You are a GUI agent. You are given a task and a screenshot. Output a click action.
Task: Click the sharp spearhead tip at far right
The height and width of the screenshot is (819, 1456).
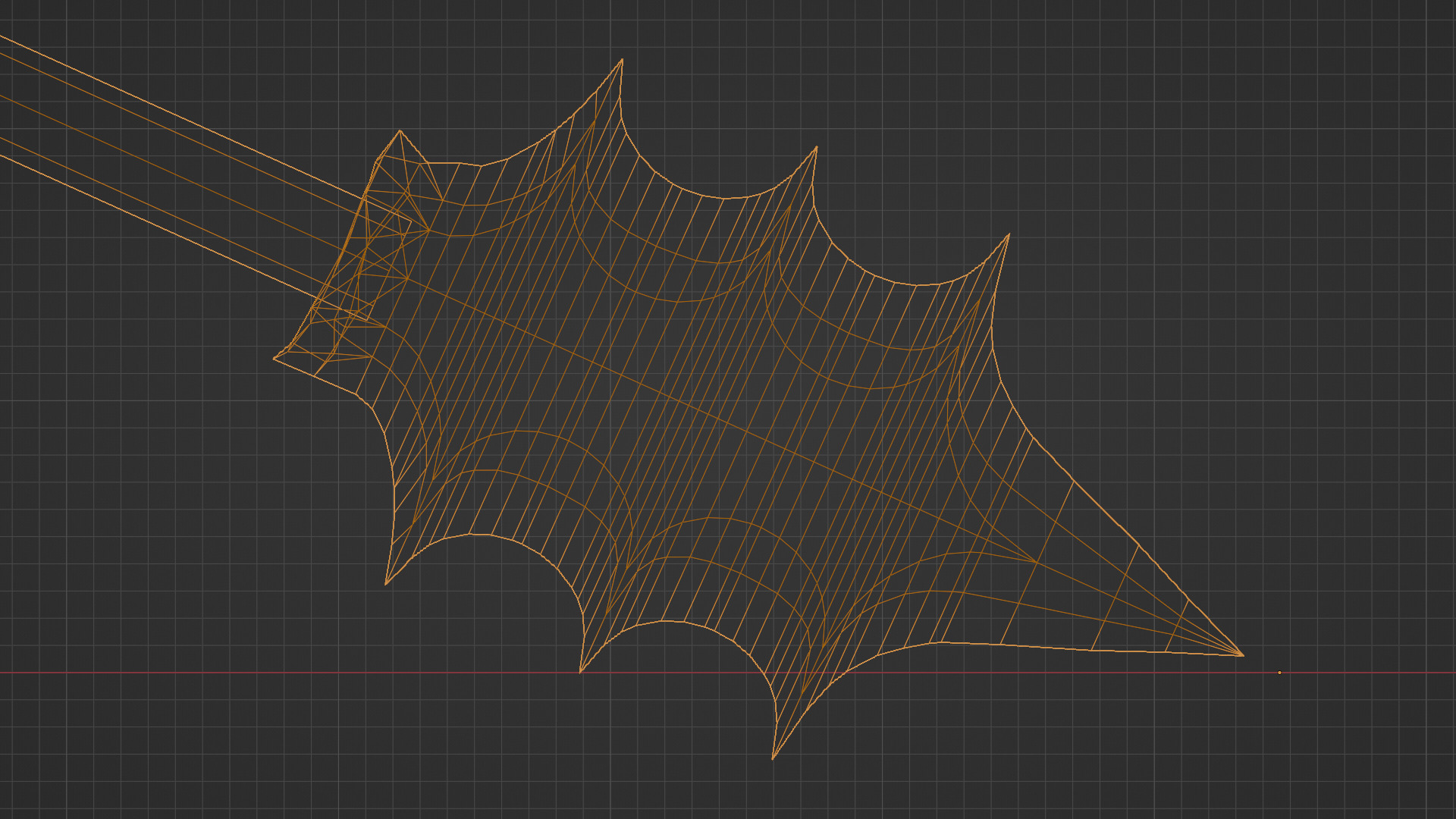point(1242,655)
